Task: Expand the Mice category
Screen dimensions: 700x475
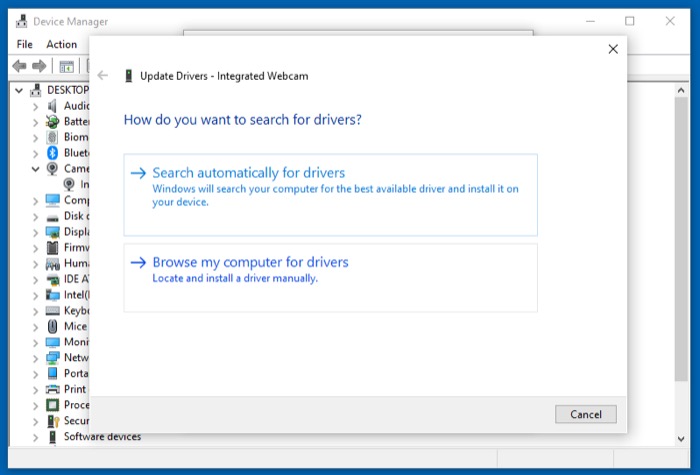Action: 35,327
